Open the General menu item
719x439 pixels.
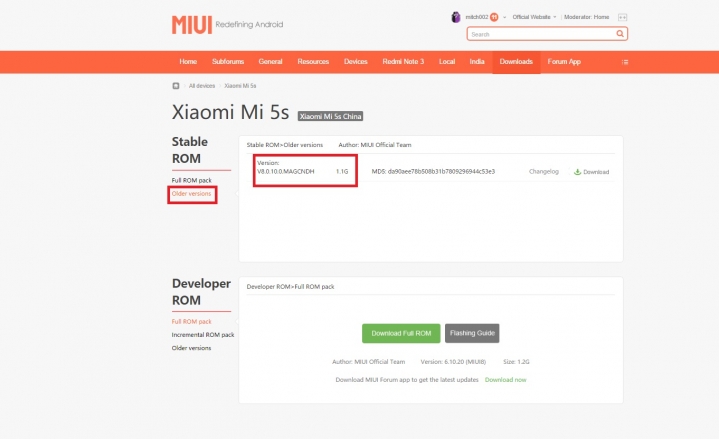pos(270,61)
